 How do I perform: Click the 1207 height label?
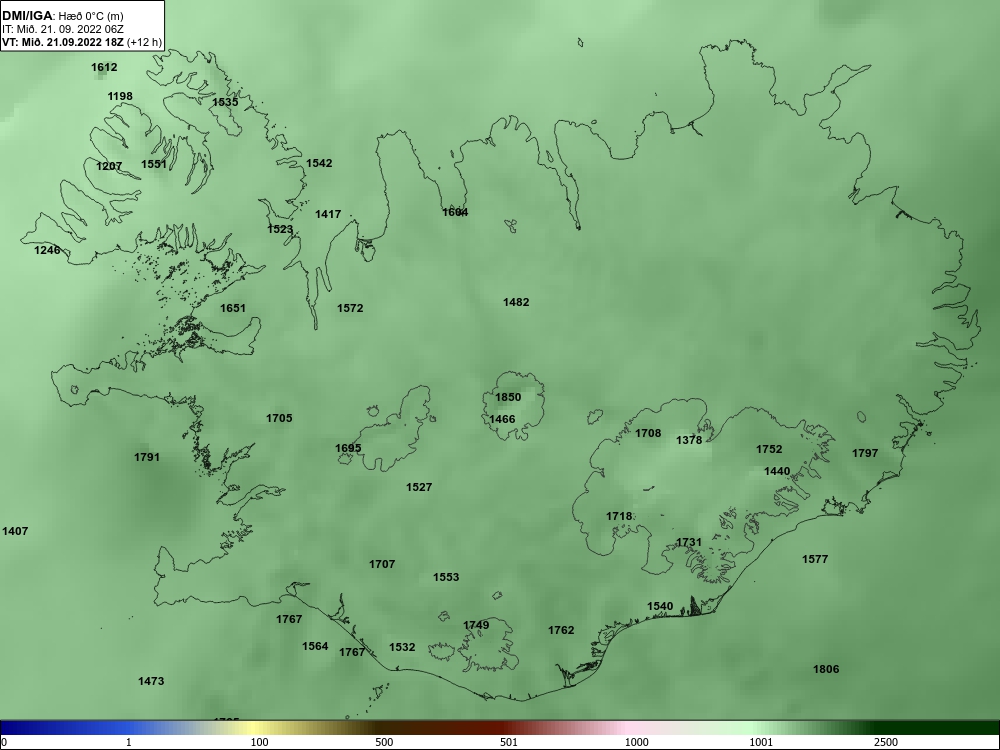click(109, 166)
